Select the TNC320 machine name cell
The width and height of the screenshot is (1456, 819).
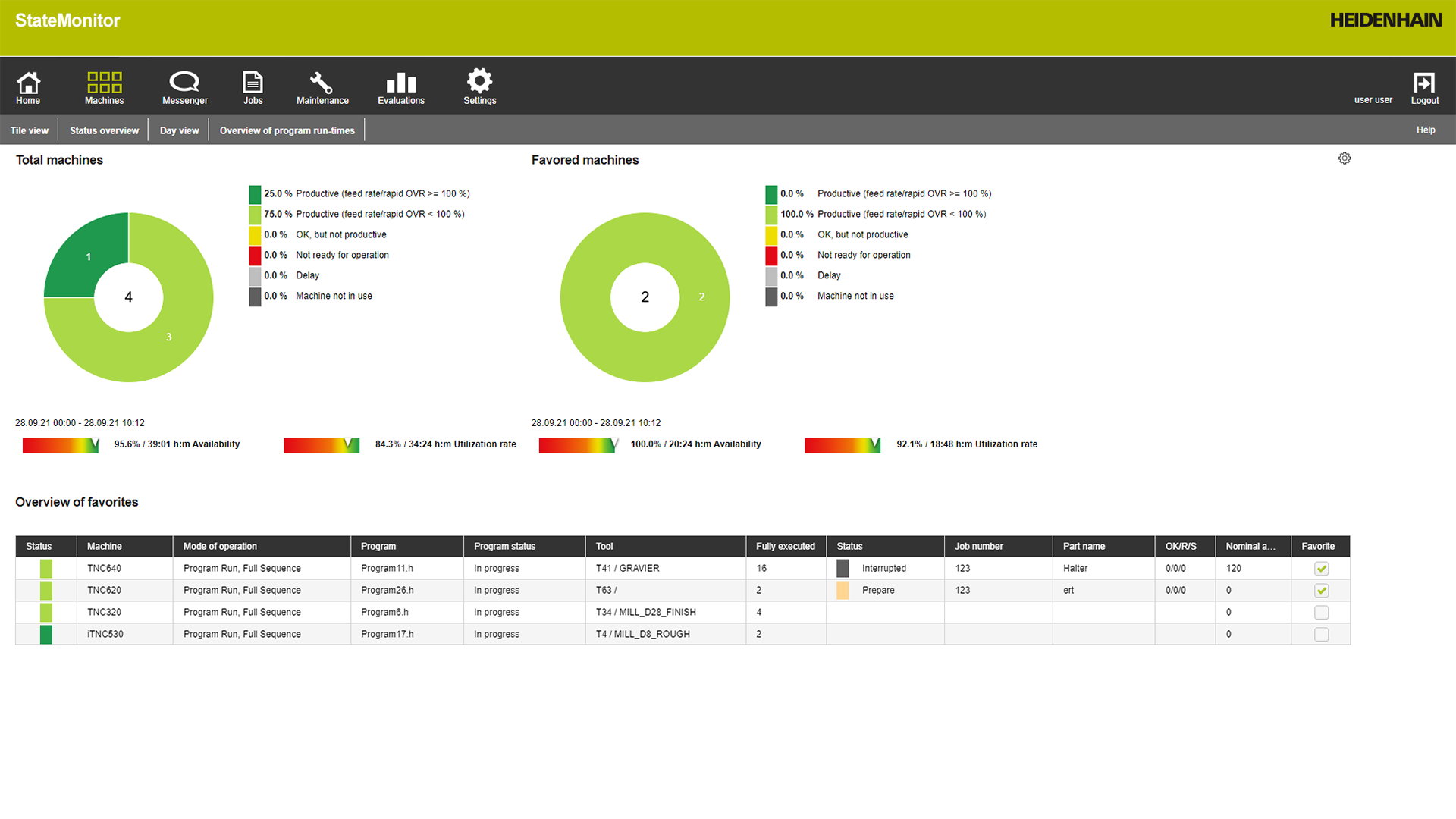click(124, 612)
